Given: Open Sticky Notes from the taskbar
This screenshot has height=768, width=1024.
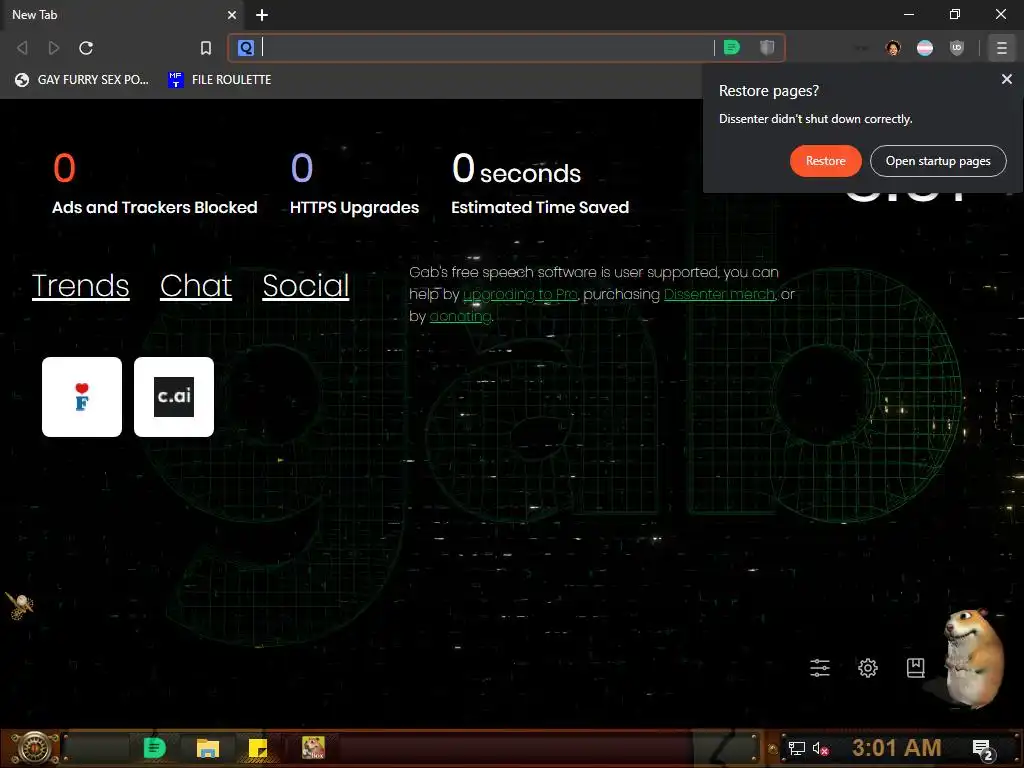Looking at the screenshot, I should [258, 748].
